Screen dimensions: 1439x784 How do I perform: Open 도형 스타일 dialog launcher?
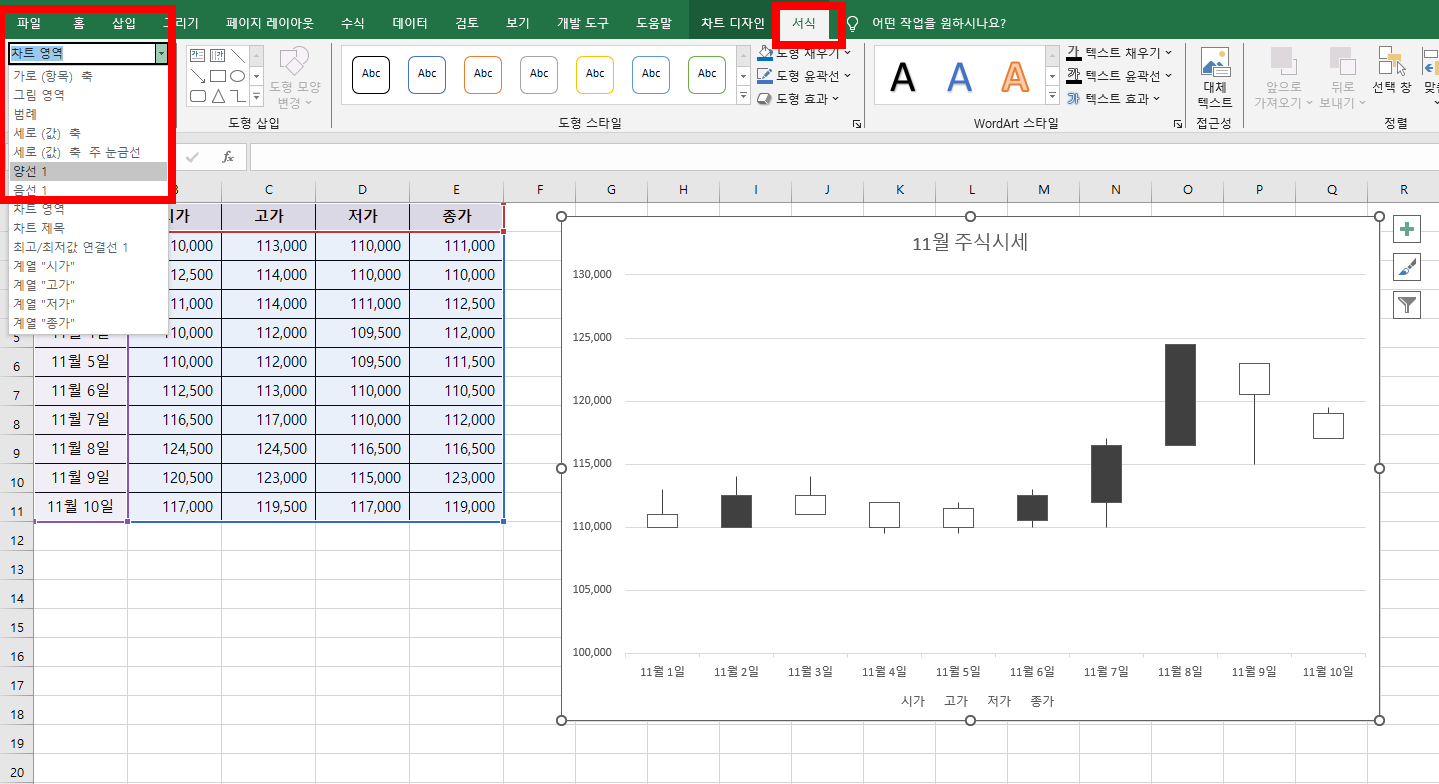(x=857, y=124)
